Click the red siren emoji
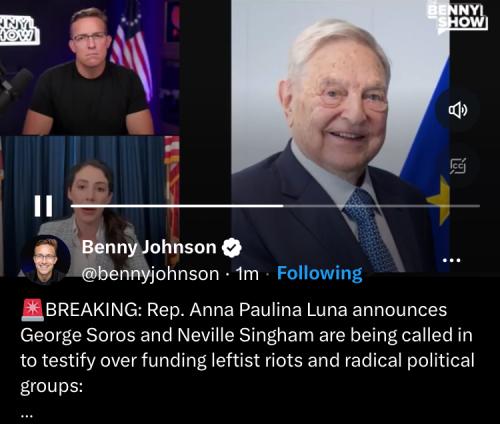Viewport: 500px width, 424px height. click(x=32, y=310)
